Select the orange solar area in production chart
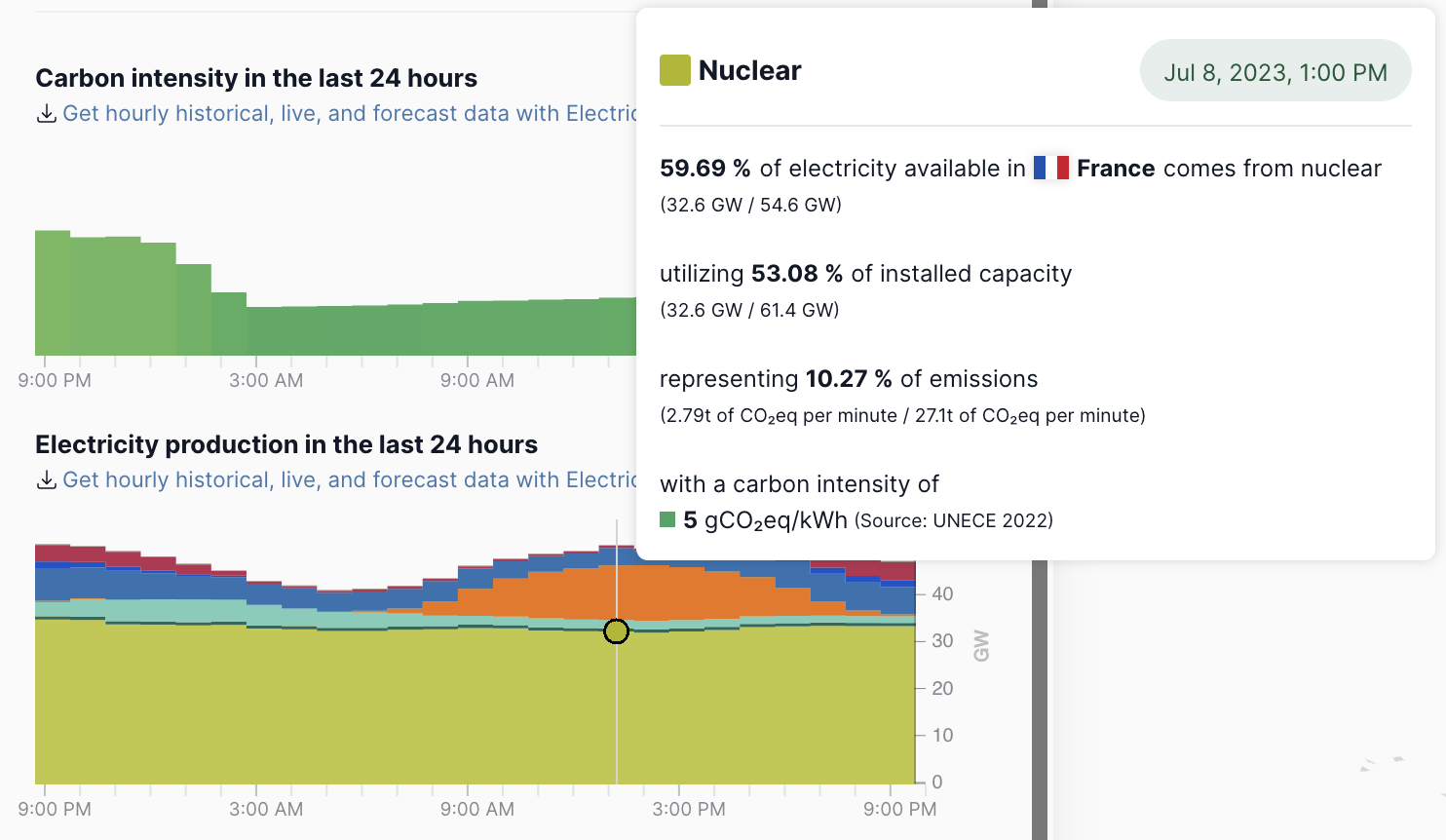This screenshot has height=840, width=1446. 585,591
